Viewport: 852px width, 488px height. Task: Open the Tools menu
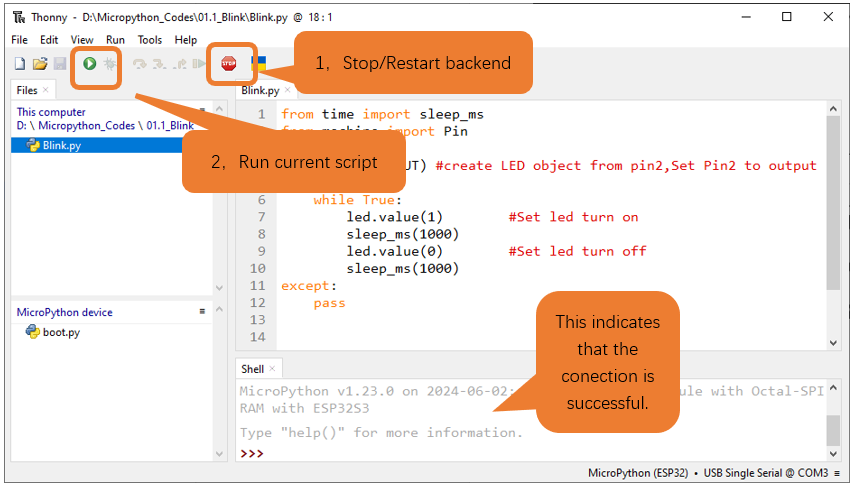(149, 40)
